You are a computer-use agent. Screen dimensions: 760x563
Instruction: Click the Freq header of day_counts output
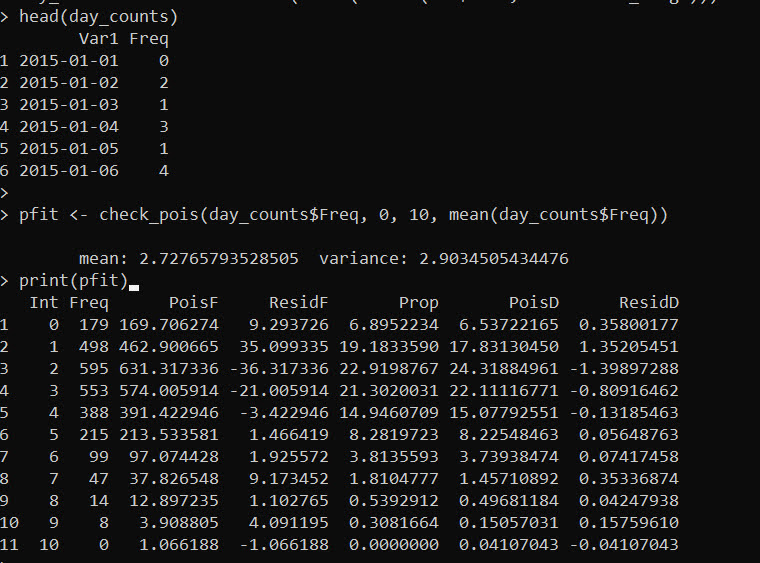pyautogui.click(x=149, y=39)
